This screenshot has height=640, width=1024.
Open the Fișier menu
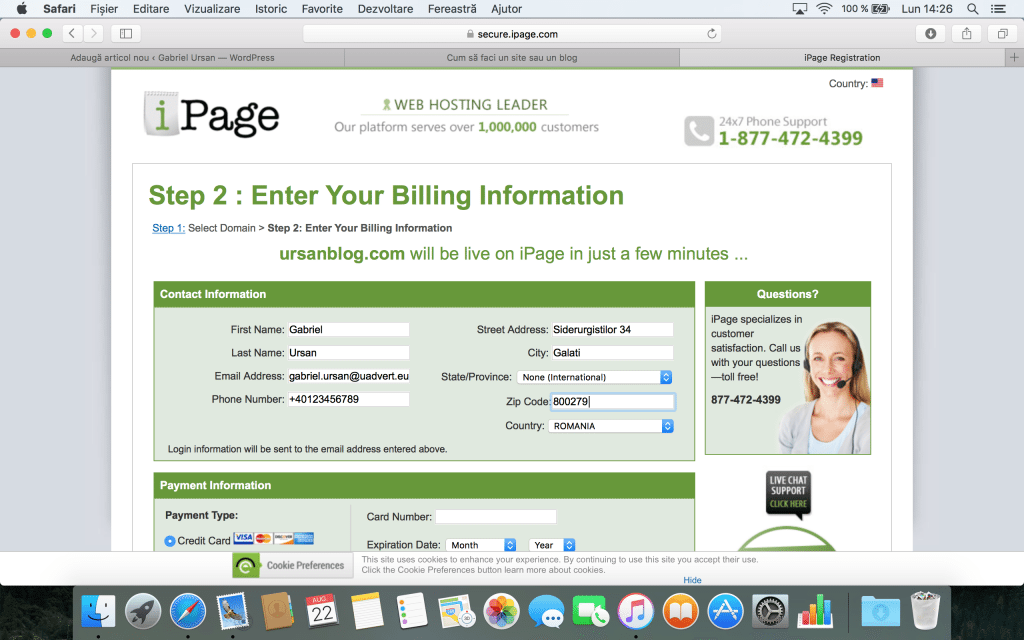click(x=104, y=8)
